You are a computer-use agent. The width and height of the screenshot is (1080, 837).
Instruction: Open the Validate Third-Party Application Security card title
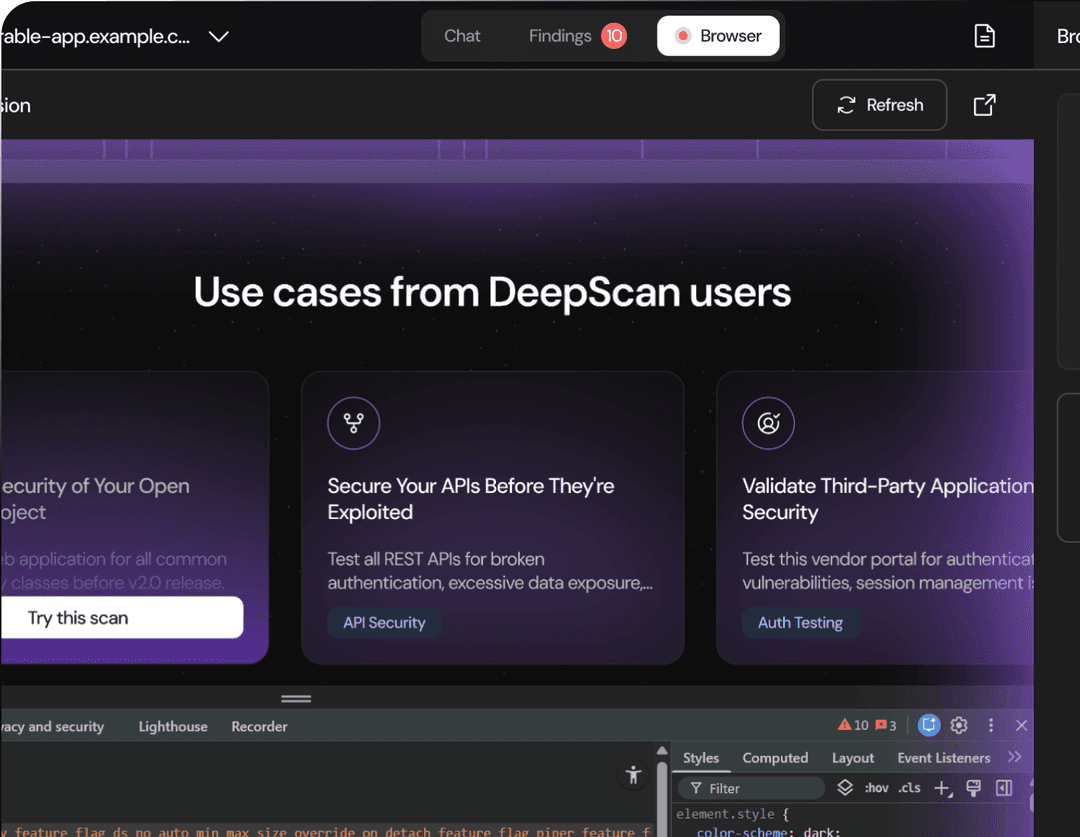tap(887, 499)
